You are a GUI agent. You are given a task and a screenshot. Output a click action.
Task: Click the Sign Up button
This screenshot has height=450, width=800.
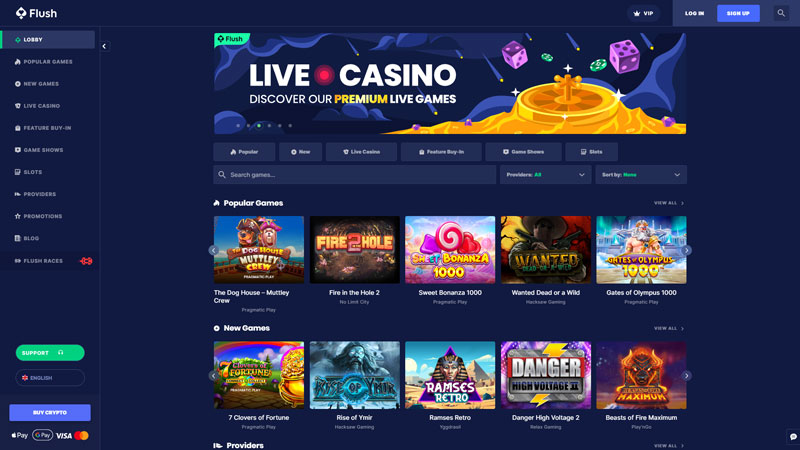click(x=738, y=13)
